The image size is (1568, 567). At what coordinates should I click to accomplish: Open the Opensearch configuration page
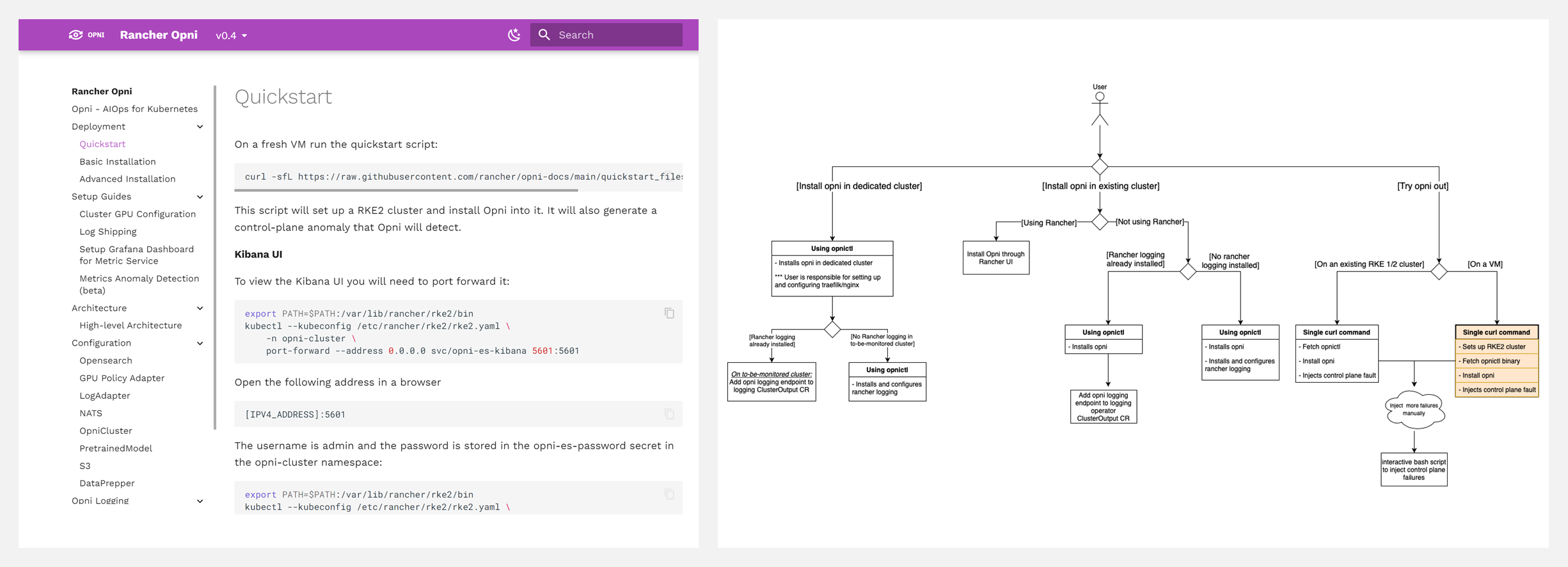point(106,361)
